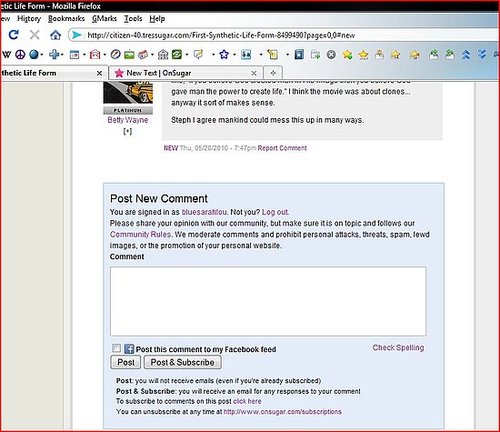Open dropdown arrow beside blue star icon
Image resolution: width=500 pixels, height=432 pixels.
234,55
